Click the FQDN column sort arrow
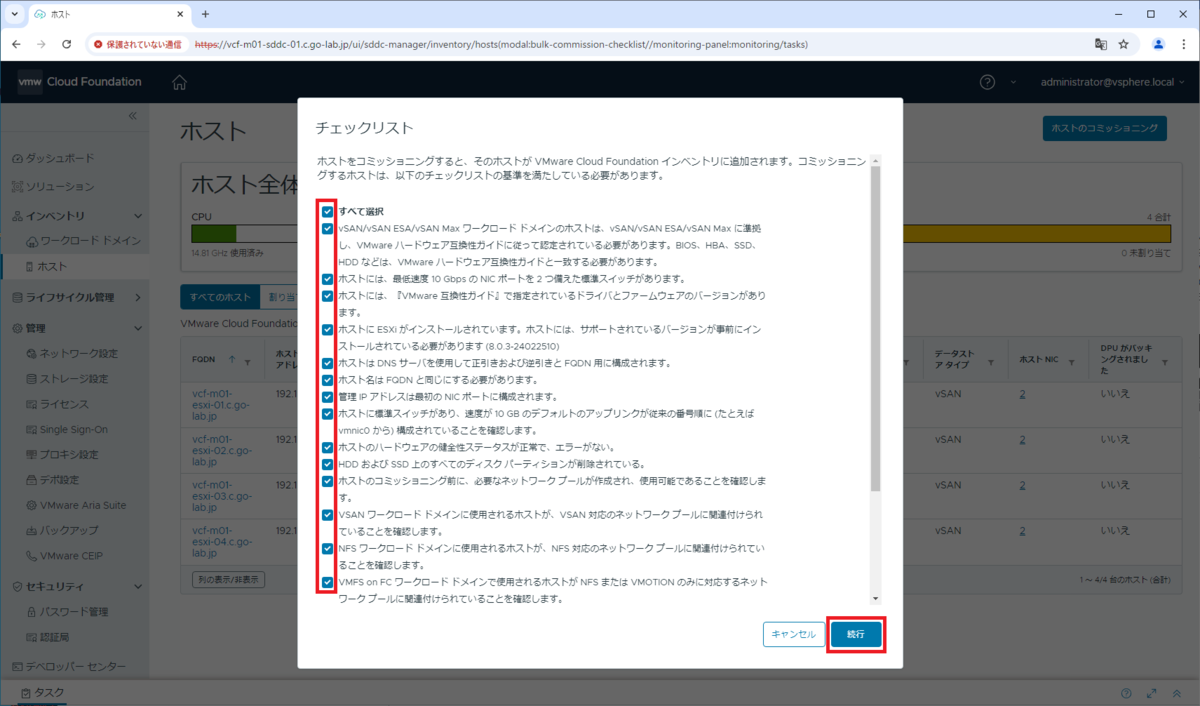This screenshot has height=706, width=1200. [233, 359]
